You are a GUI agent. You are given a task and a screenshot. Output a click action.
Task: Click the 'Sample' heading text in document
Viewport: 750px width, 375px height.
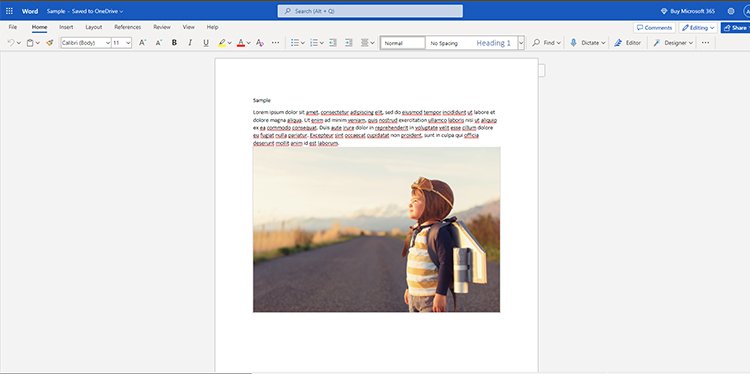[x=262, y=100]
